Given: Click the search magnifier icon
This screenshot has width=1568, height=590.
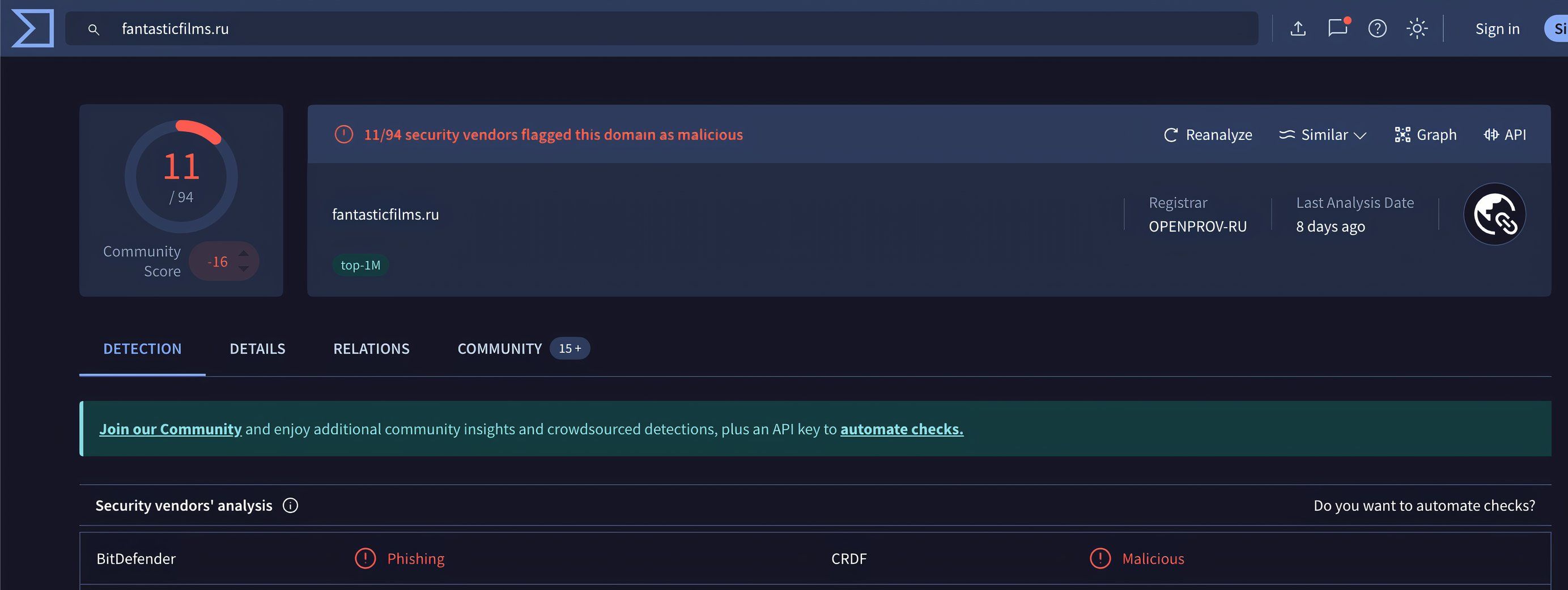Looking at the screenshot, I should point(94,29).
